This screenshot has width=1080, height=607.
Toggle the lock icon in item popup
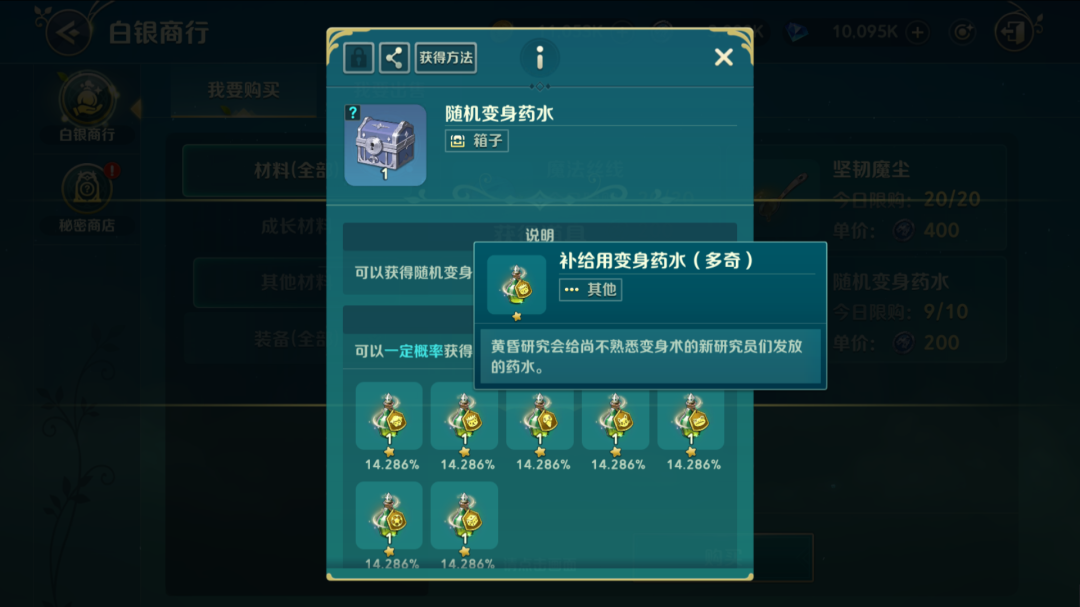(358, 58)
